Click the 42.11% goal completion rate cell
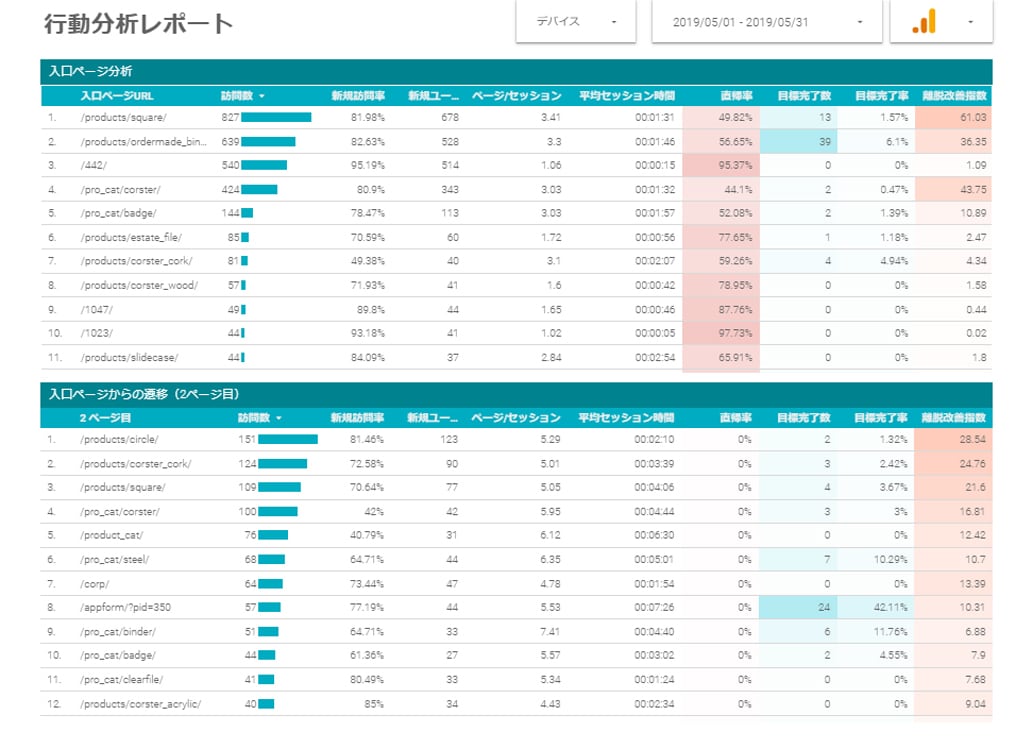1009x744 pixels. [875, 608]
